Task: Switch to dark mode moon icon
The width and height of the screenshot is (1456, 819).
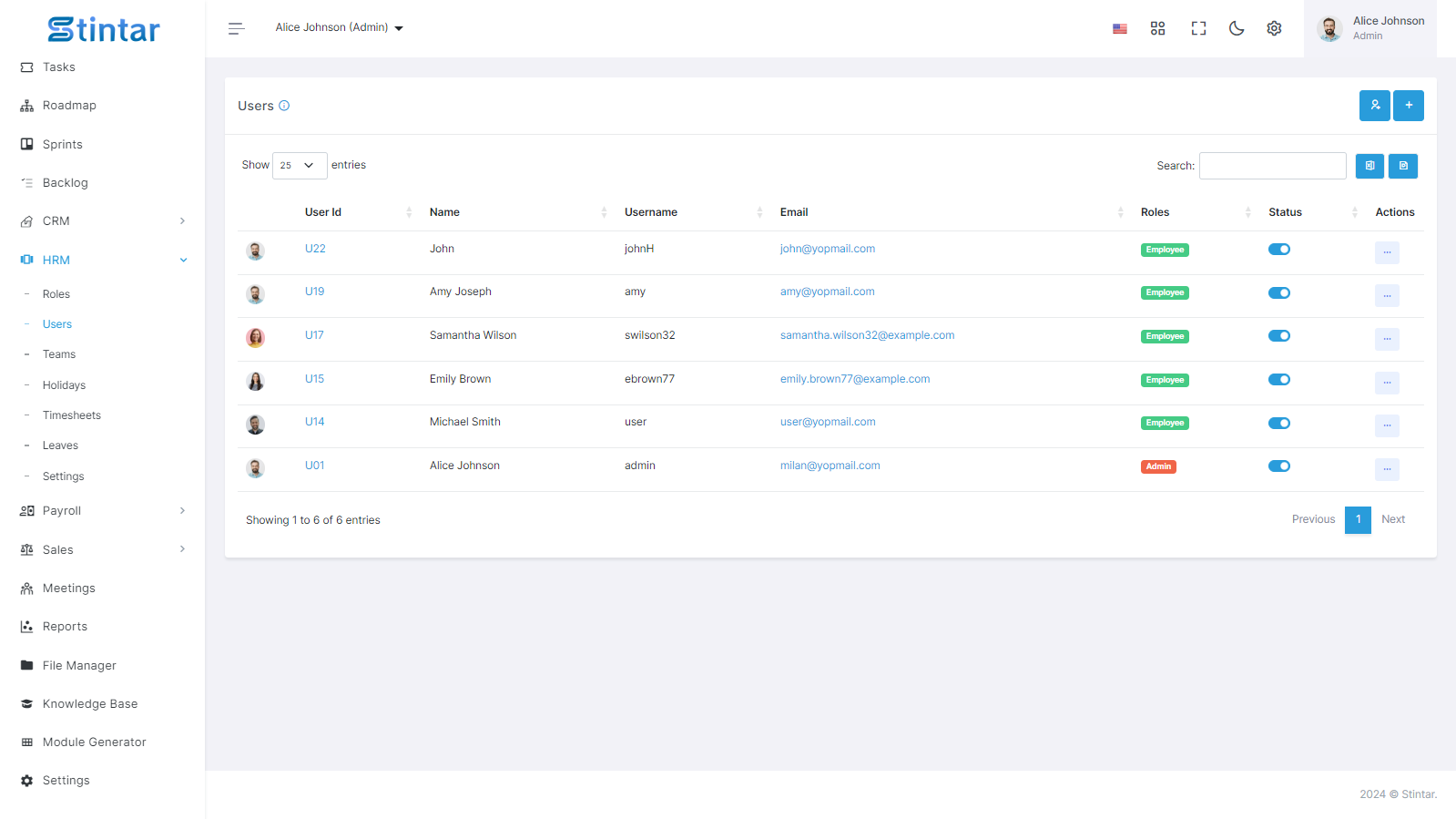Action: tap(1237, 28)
